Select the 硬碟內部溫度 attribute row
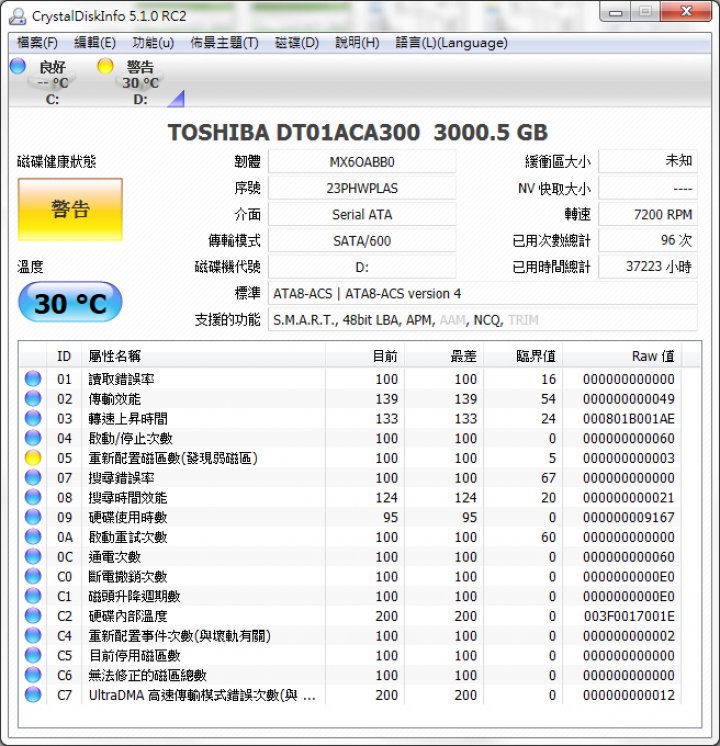 tap(350, 616)
